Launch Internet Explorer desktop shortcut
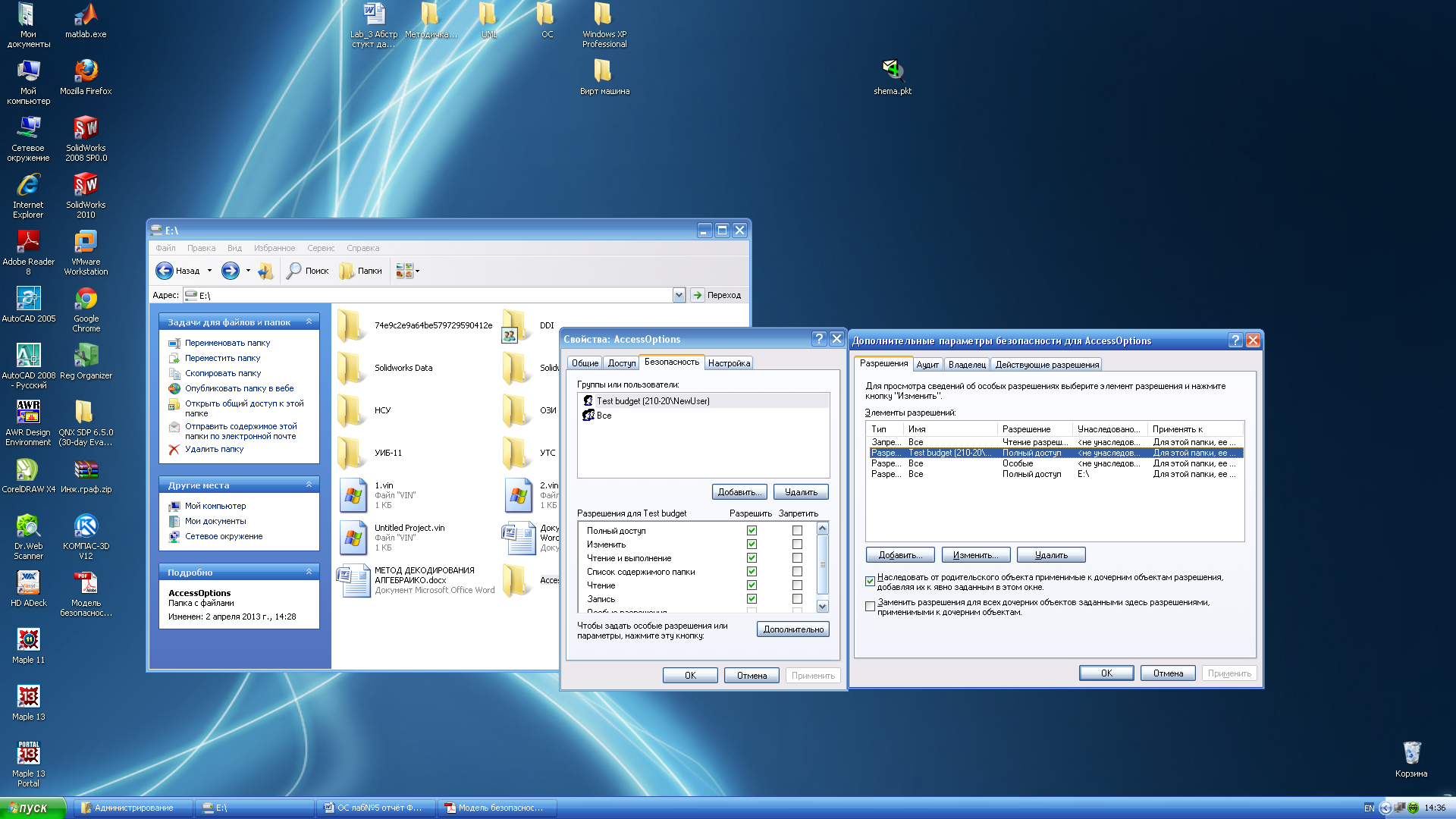The width and height of the screenshot is (1456, 819). (28, 196)
